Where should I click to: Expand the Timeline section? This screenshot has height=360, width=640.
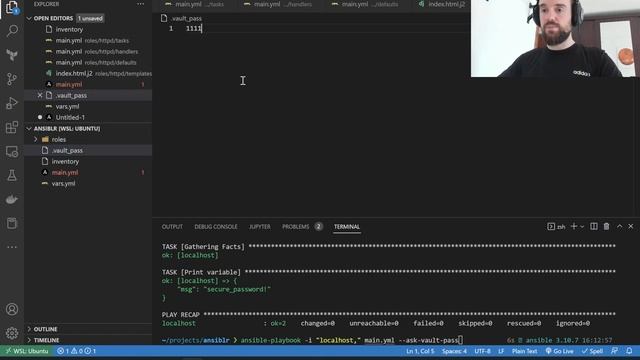point(46,340)
